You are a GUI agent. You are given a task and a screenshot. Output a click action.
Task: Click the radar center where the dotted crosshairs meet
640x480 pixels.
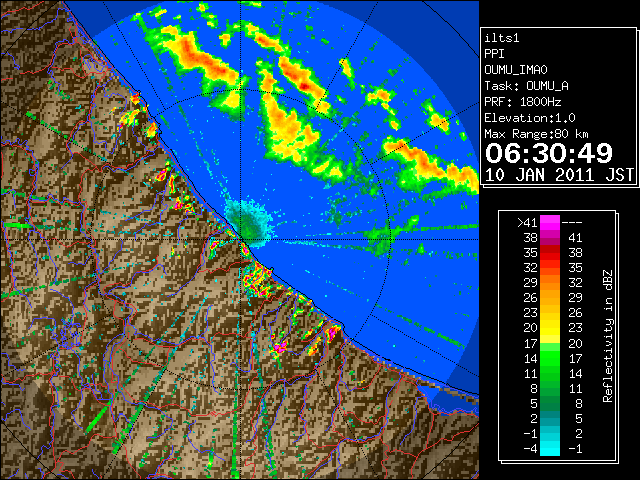[x=240, y=239]
